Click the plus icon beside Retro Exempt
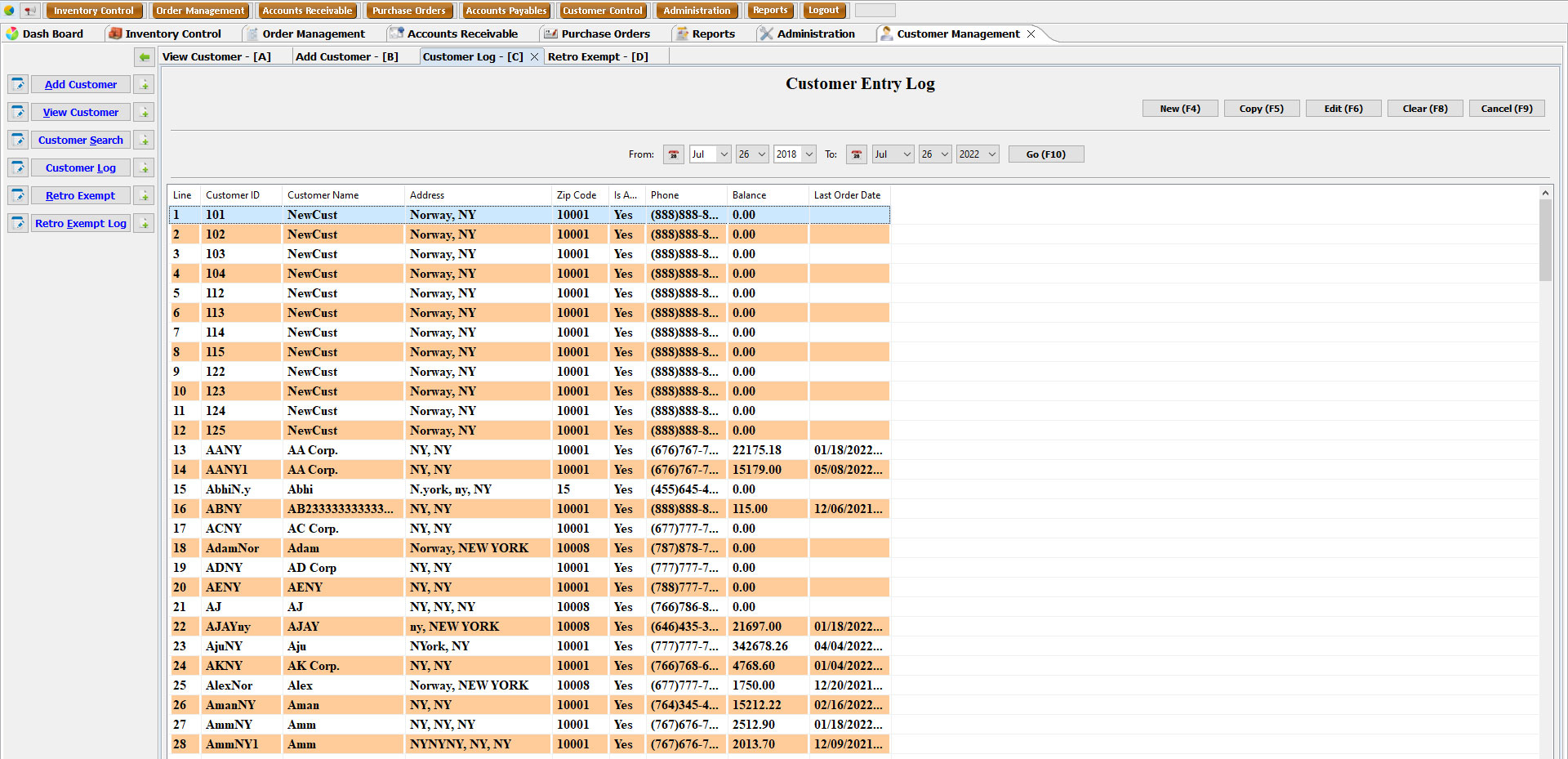1568x759 pixels. (x=145, y=195)
